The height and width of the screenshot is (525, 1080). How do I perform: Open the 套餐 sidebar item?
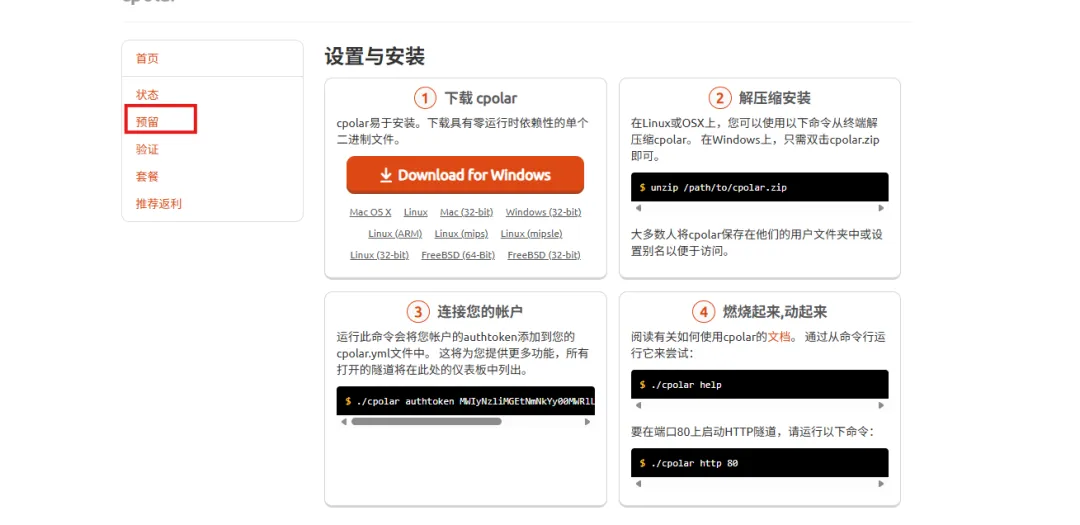point(147,176)
